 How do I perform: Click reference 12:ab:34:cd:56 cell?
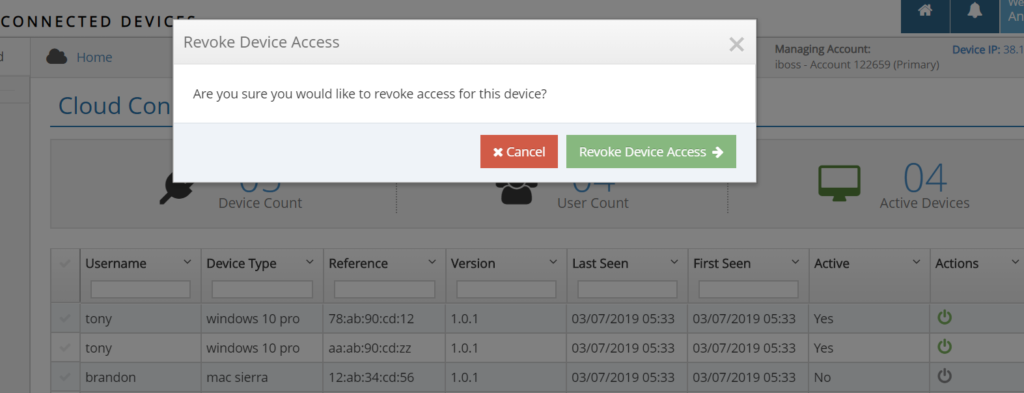[384, 377]
